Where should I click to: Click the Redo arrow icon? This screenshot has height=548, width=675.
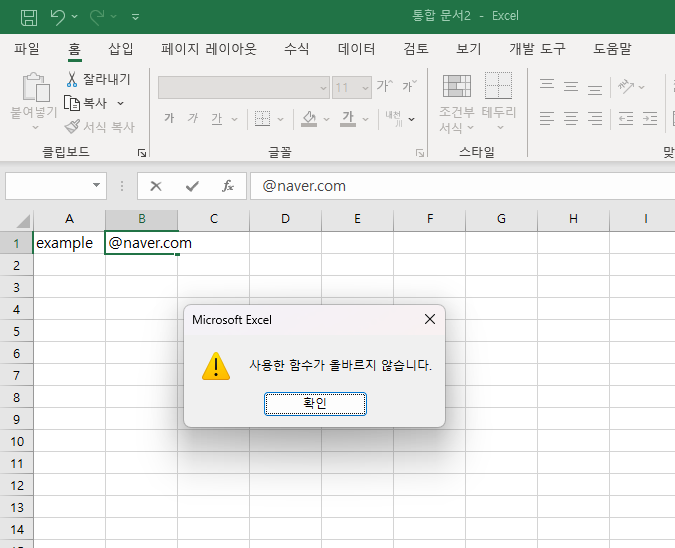(97, 17)
